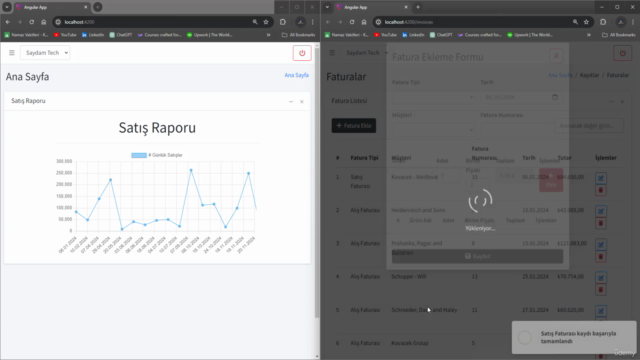Open YouTube bookmark in right window
The image size is (640, 360).
(386, 35)
